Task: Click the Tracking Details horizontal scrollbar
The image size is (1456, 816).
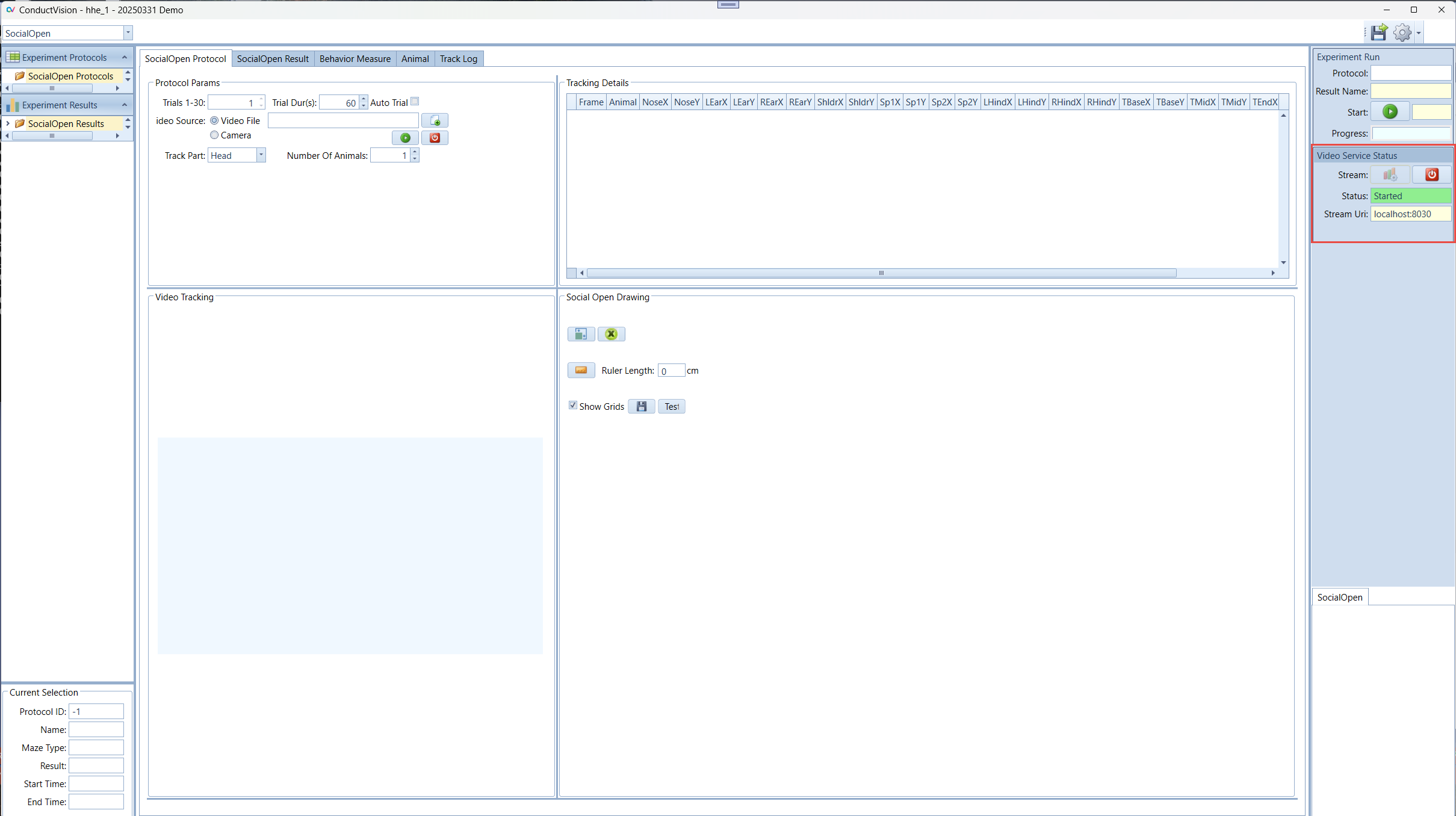Action: point(881,273)
